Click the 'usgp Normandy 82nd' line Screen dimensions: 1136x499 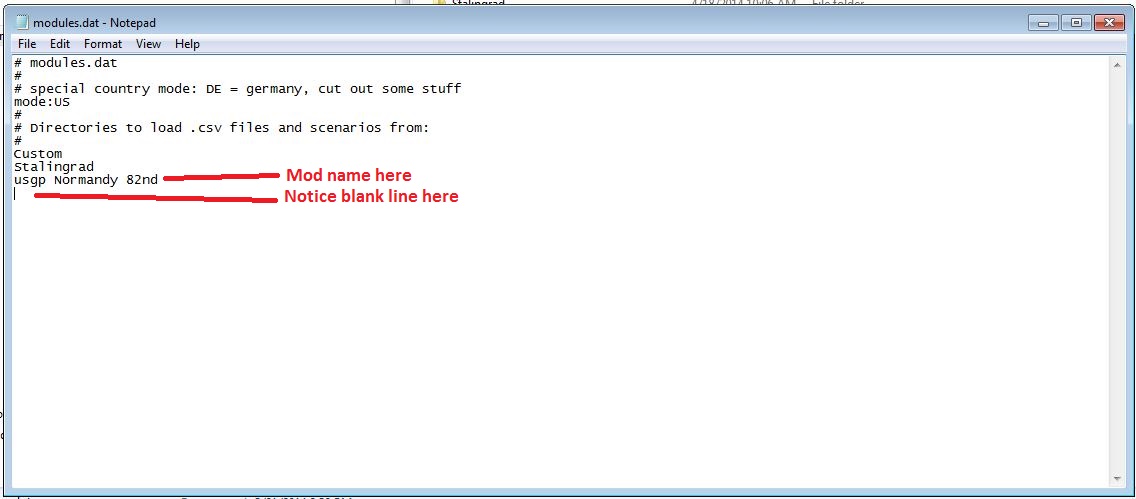coord(85,180)
